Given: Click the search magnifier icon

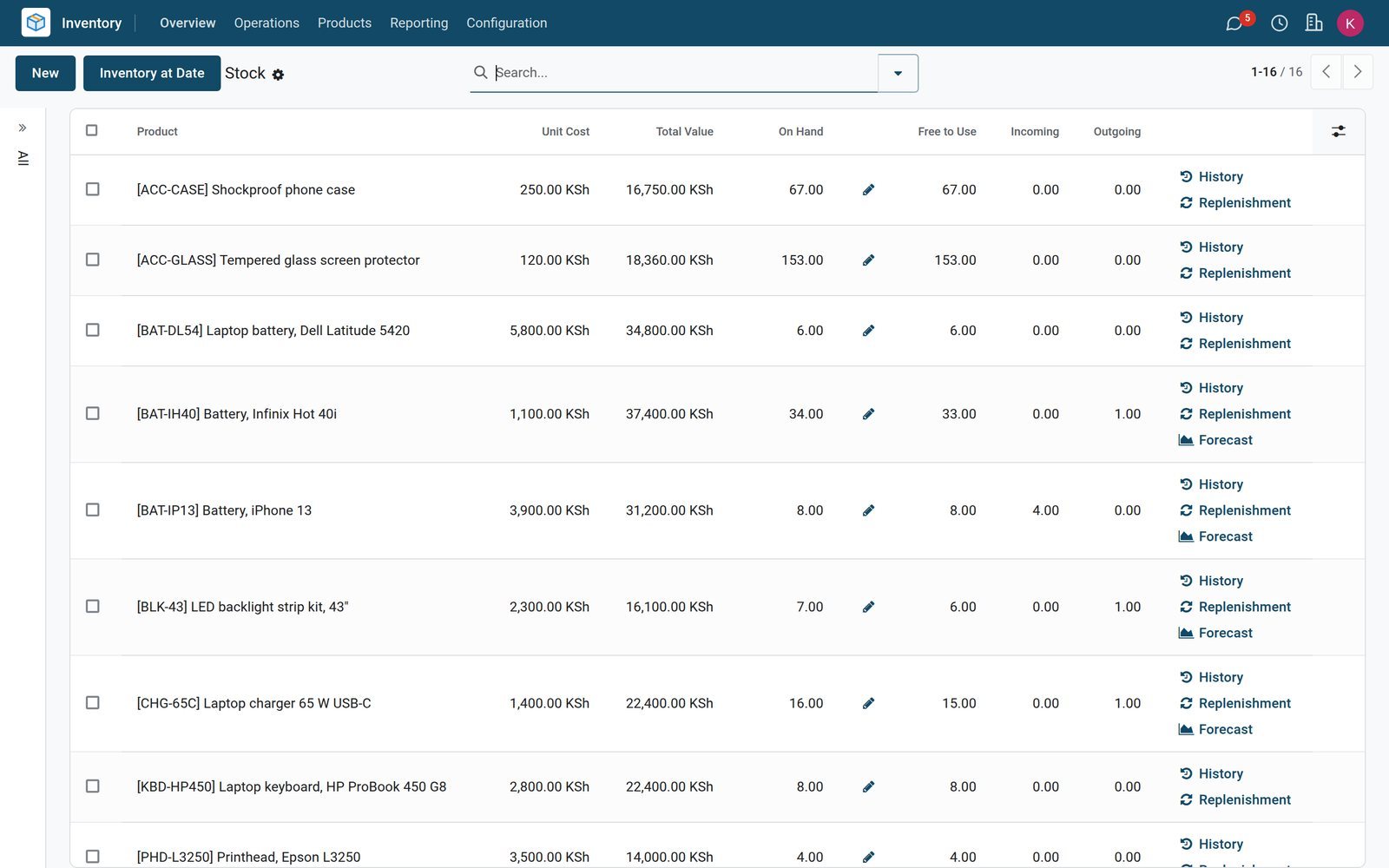Looking at the screenshot, I should coord(480,73).
